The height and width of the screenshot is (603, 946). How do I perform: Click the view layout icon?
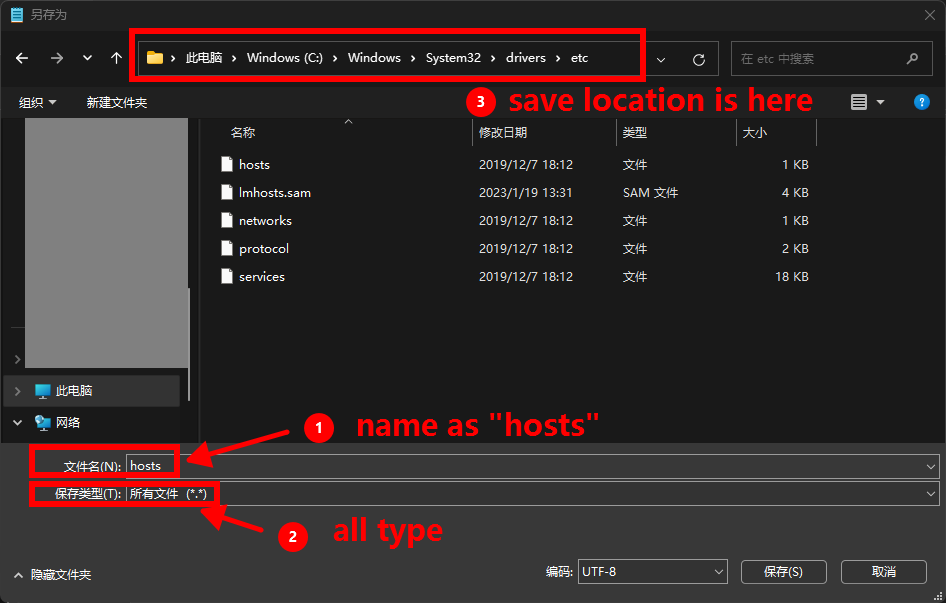tap(858, 102)
